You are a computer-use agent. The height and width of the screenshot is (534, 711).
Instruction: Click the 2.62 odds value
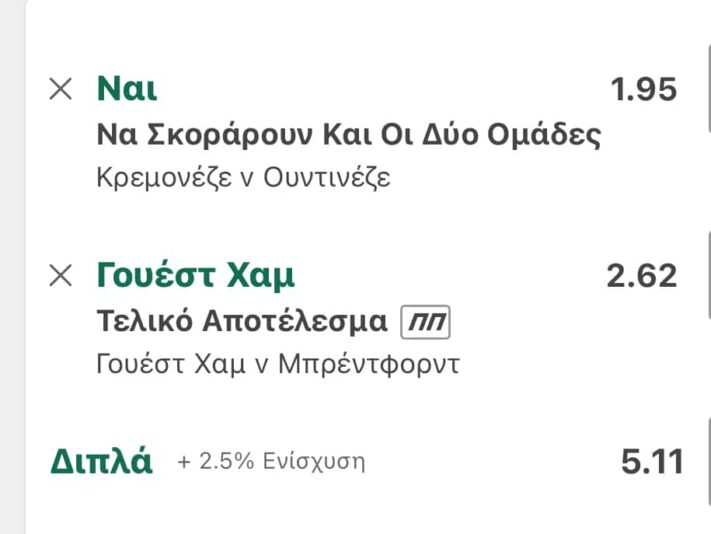click(641, 275)
